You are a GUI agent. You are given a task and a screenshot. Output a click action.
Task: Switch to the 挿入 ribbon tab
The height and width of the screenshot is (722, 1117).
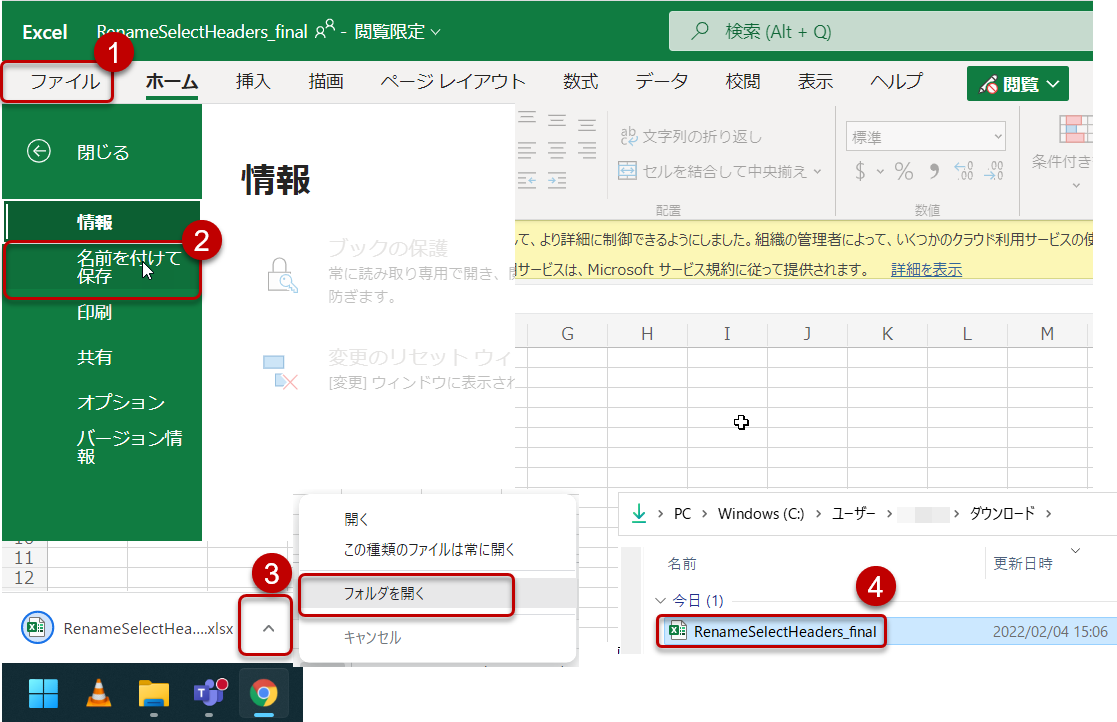pos(253,83)
